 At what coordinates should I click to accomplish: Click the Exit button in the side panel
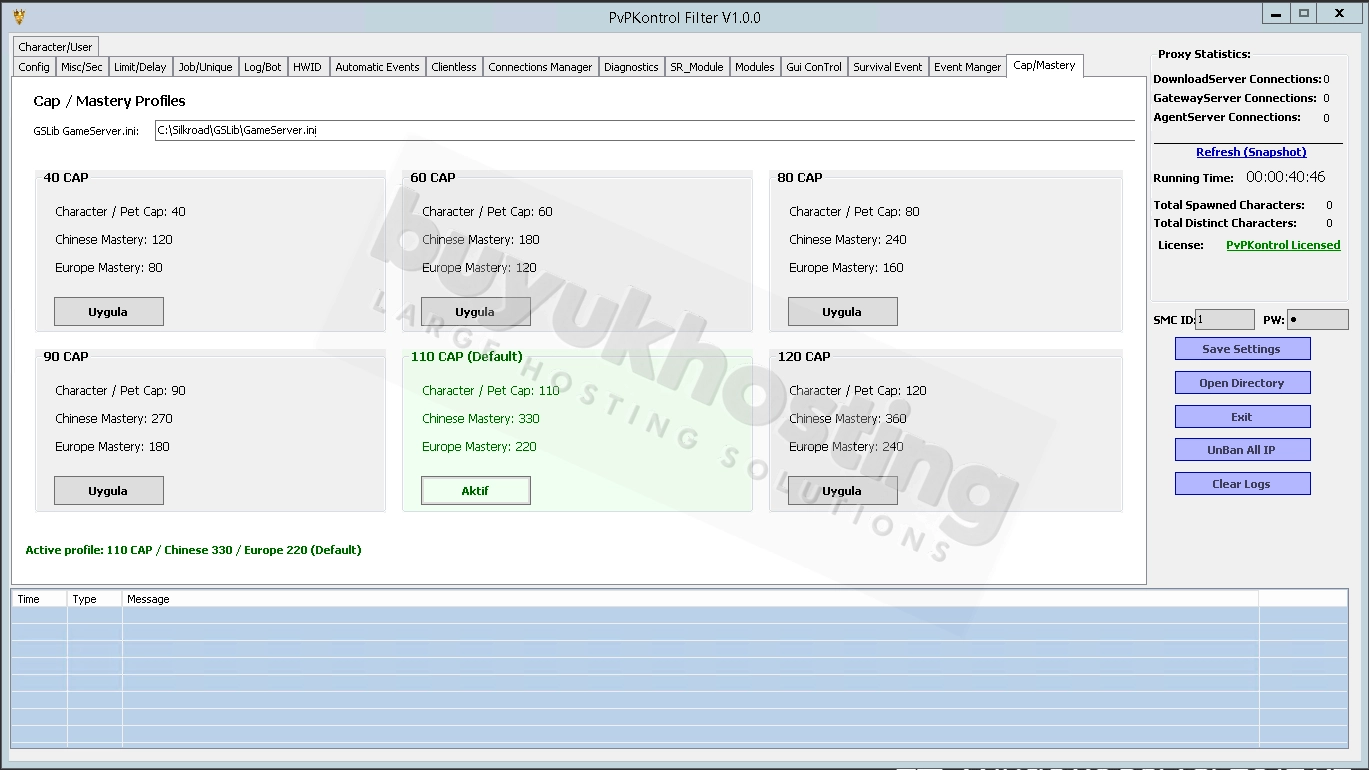1242,417
